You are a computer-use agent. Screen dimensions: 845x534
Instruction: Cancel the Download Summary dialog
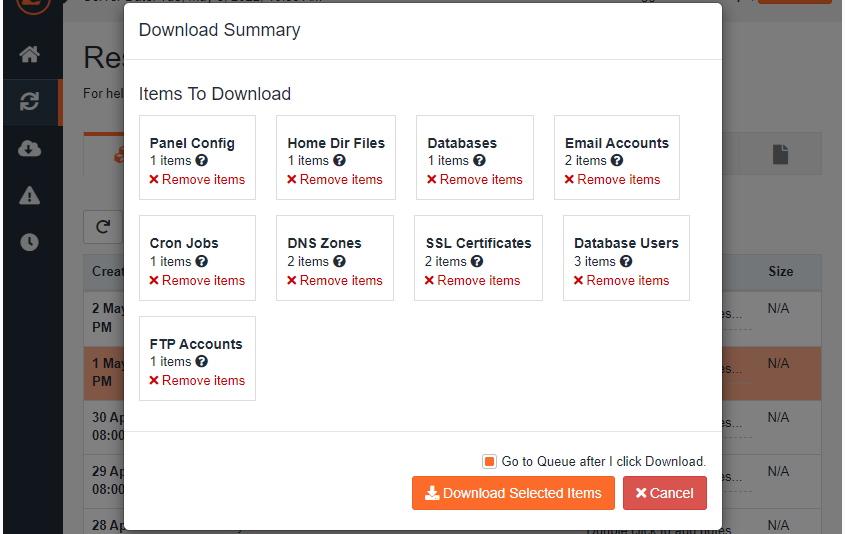pyautogui.click(x=664, y=493)
